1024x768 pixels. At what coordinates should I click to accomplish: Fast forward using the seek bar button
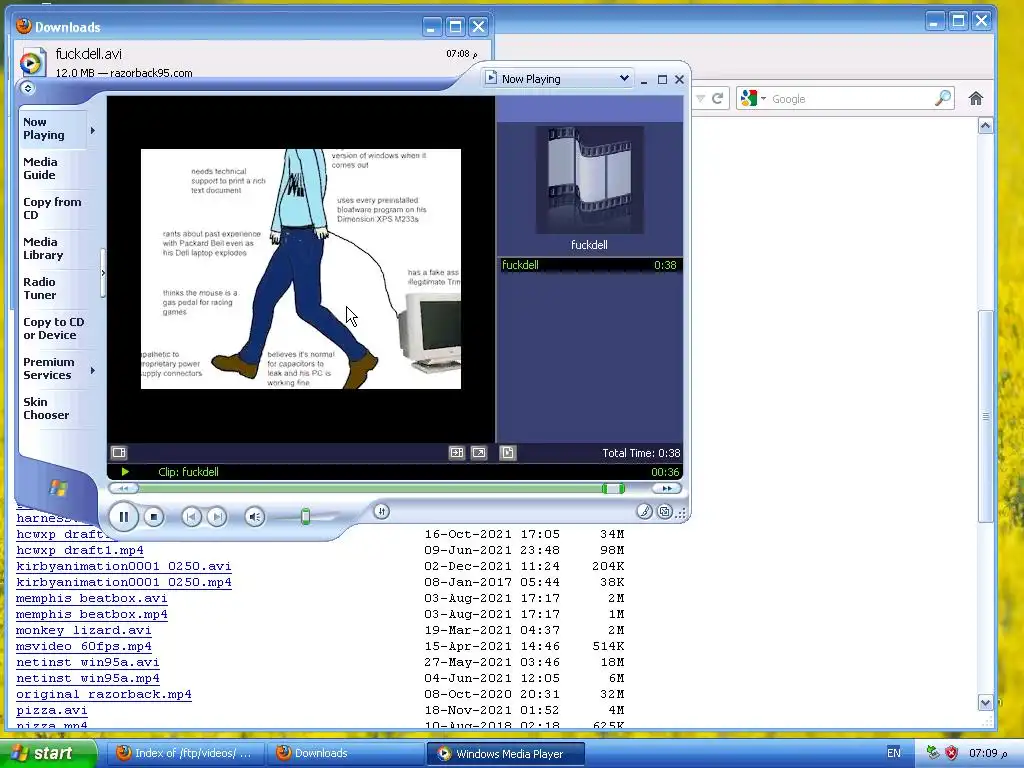point(667,488)
